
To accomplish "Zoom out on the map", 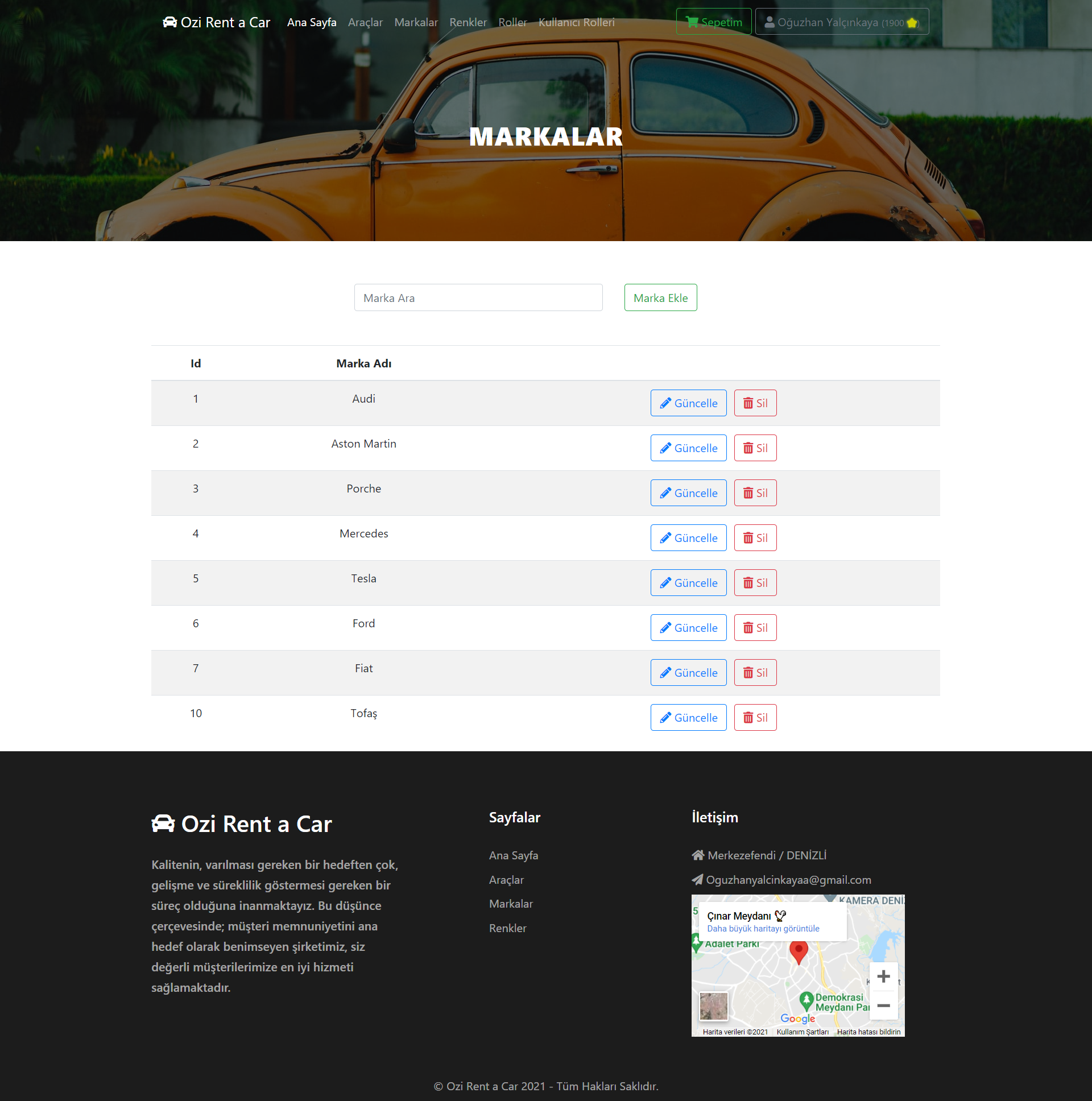I will coord(883,1006).
